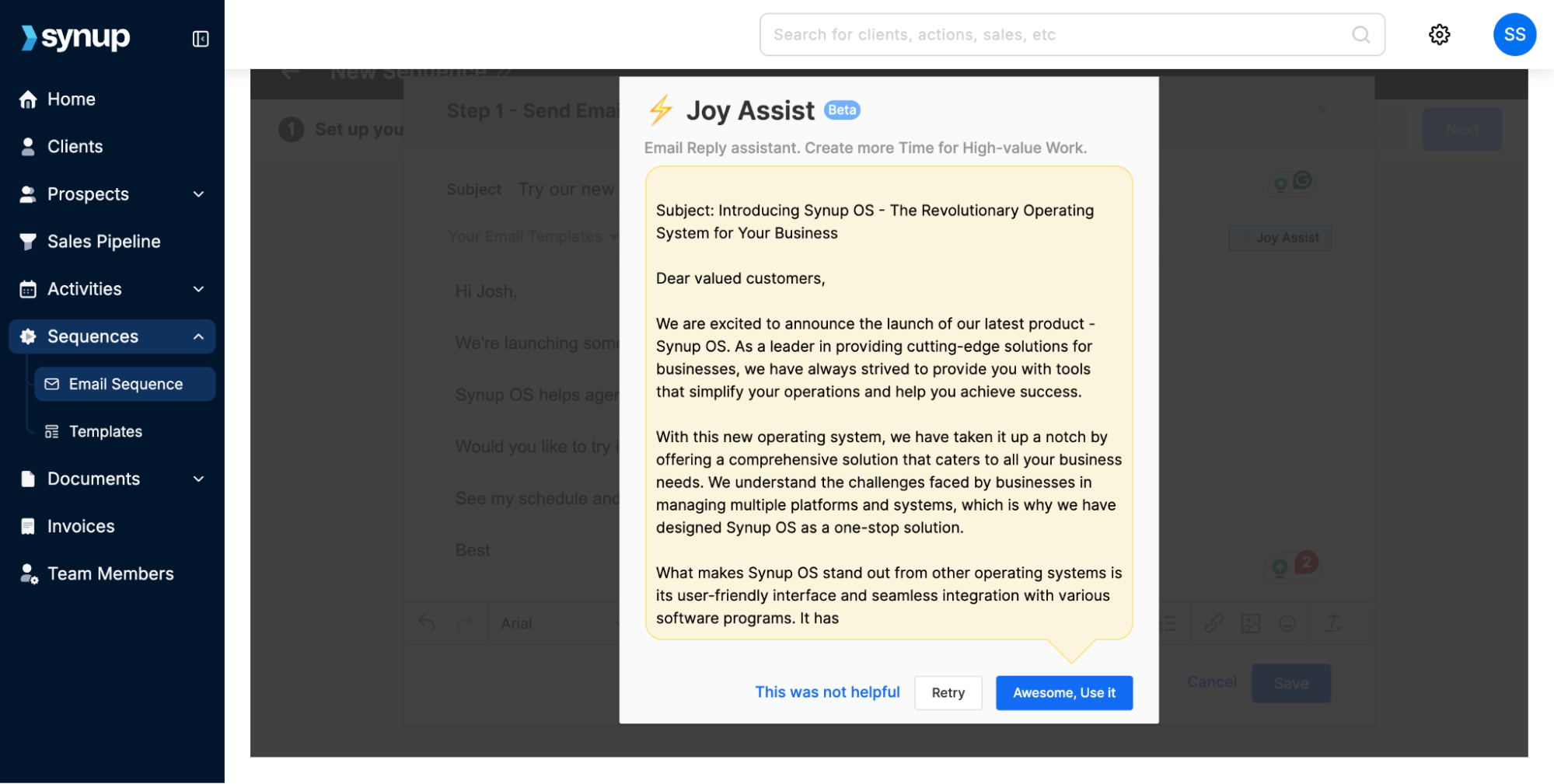
Task: Click the Retry button
Action: tap(948, 692)
